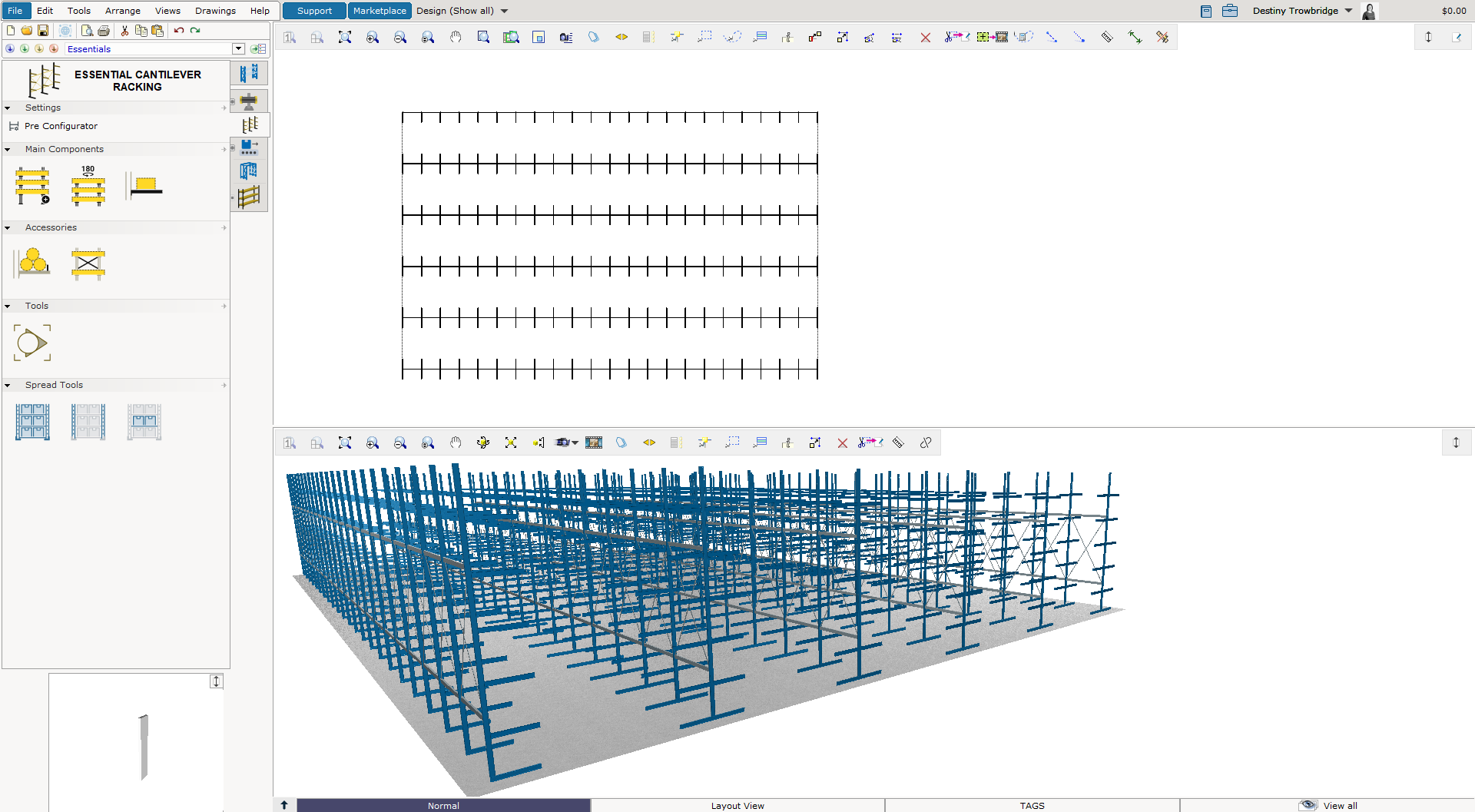Select the cantilever rack component with add badge

31,186
